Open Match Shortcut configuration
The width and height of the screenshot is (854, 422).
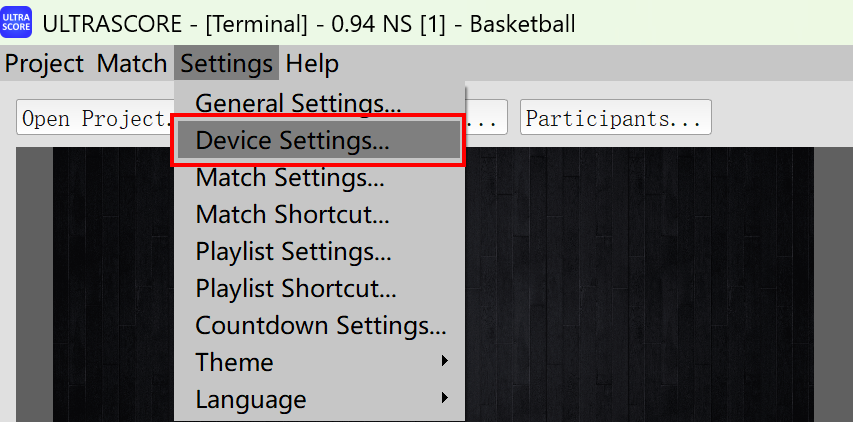click(292, 214)
